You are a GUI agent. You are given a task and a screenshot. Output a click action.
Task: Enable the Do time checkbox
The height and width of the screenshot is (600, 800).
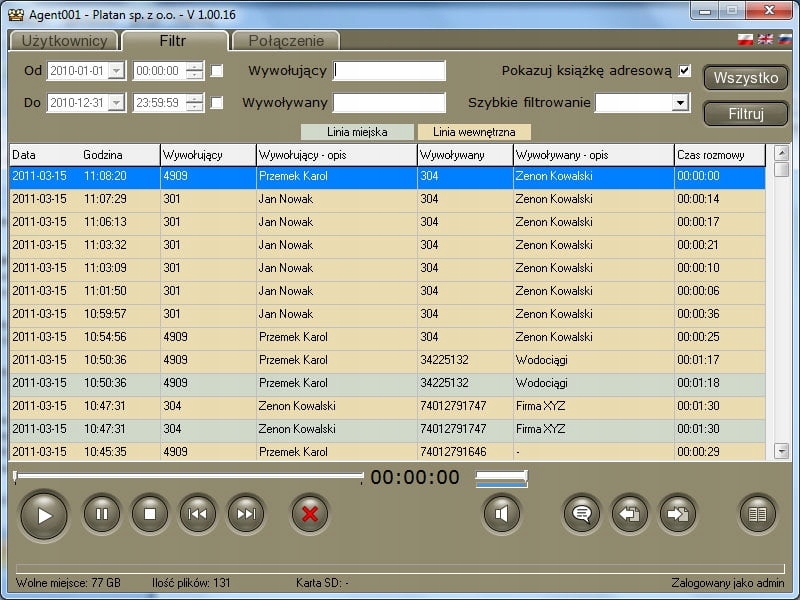217,103
